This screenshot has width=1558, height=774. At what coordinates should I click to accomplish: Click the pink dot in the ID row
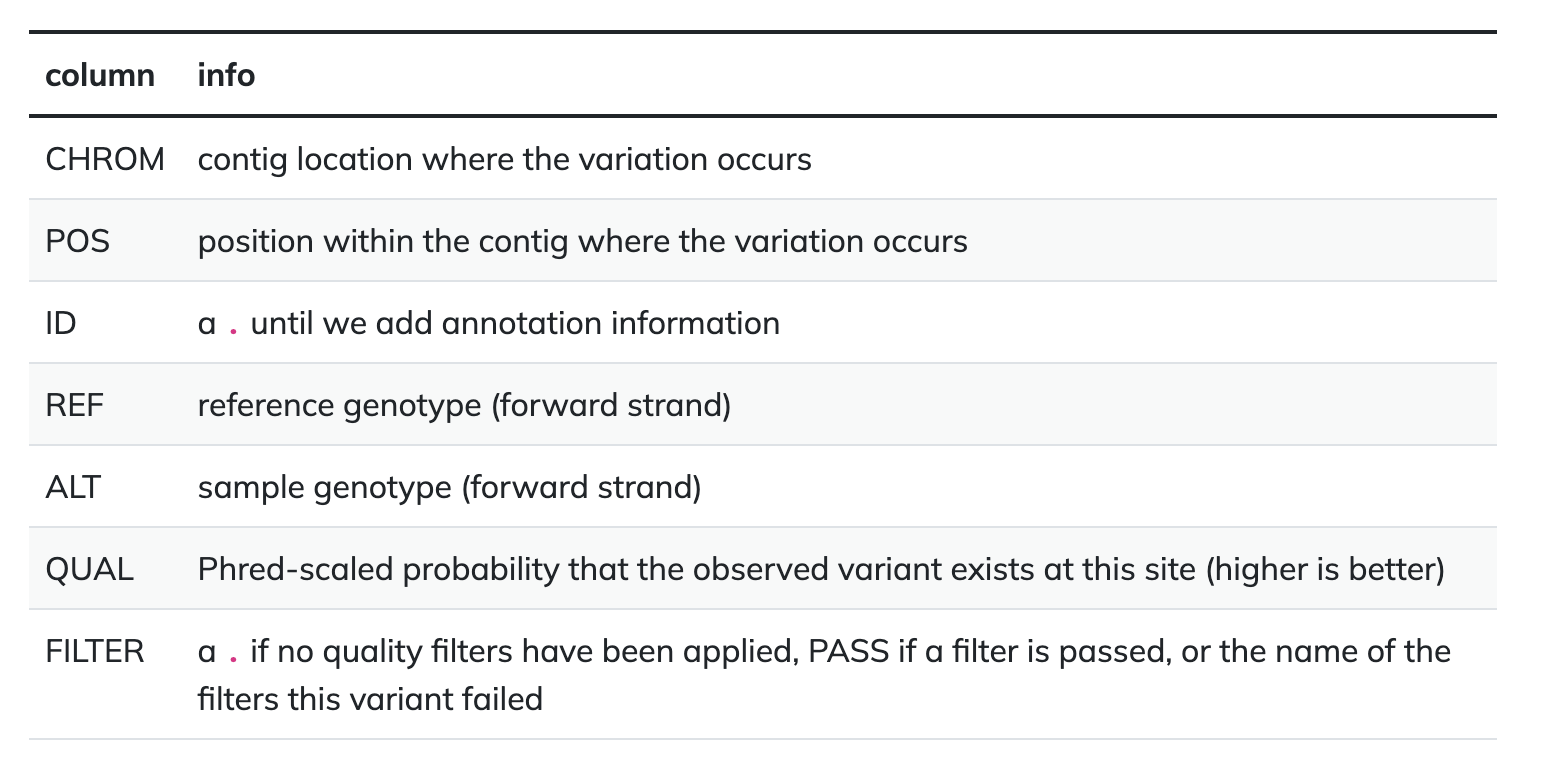click(233, 331)
